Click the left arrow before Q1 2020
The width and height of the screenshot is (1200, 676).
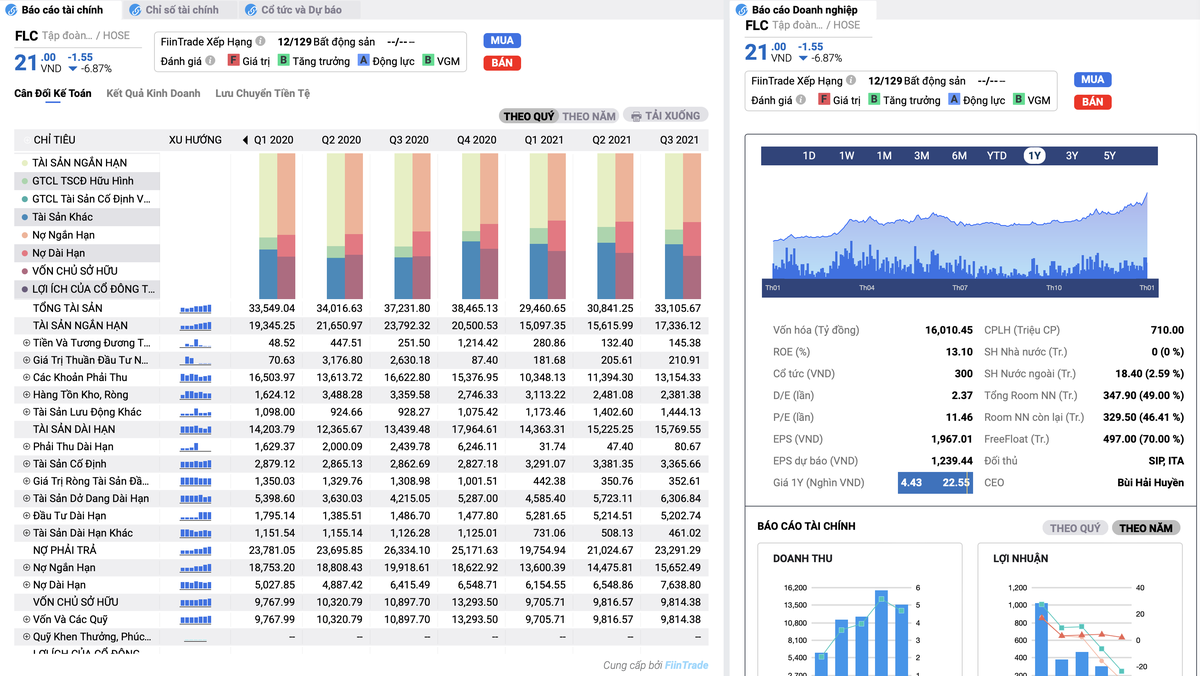click(x=245, y=140)
